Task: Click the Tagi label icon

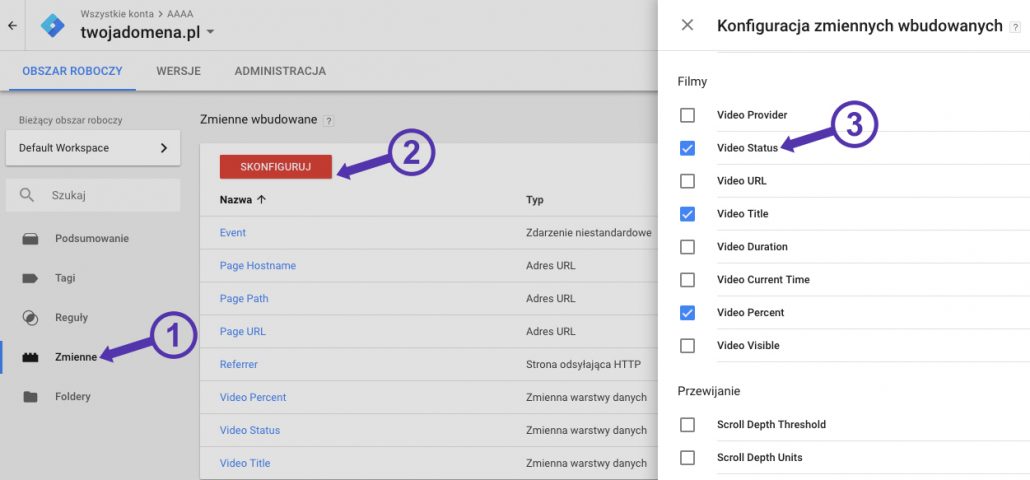Action: click(x=30, y=278)
